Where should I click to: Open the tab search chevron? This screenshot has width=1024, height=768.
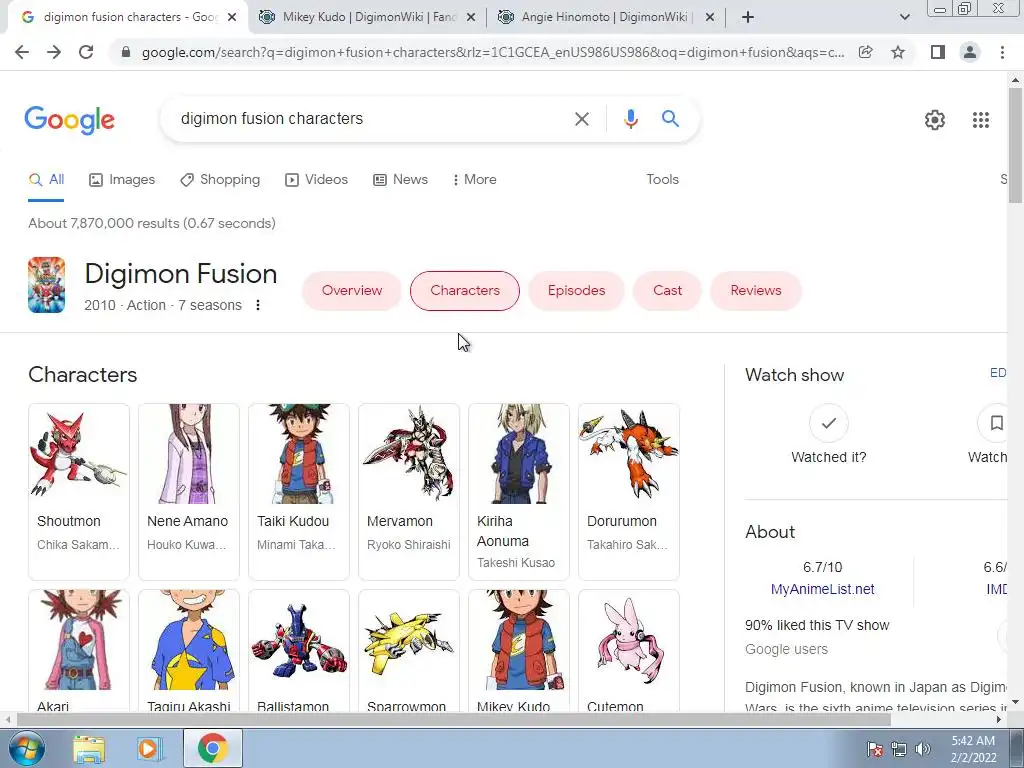[x=904, y=17]
